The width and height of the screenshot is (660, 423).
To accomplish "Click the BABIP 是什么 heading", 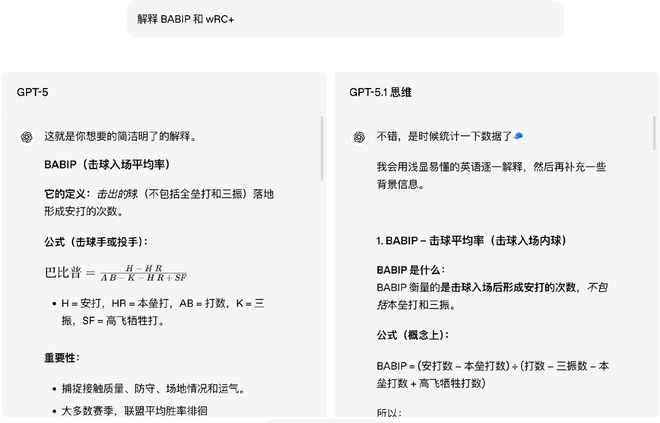I will pos(411,270).
